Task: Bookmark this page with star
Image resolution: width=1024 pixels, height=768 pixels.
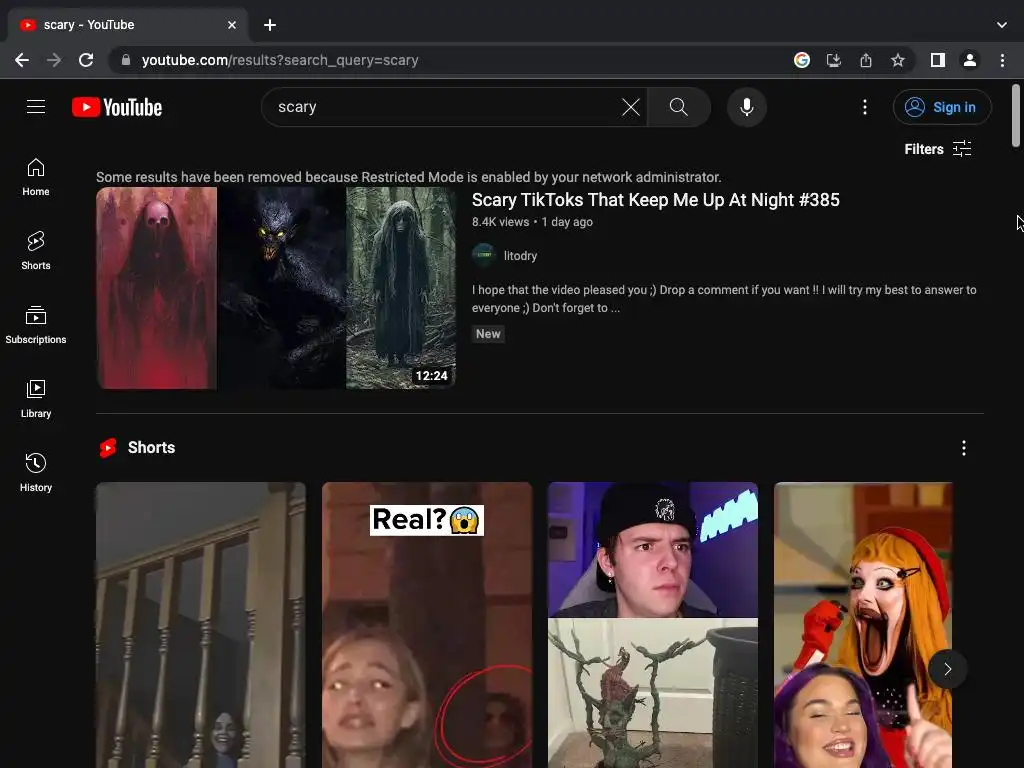Action: point(898,60)
